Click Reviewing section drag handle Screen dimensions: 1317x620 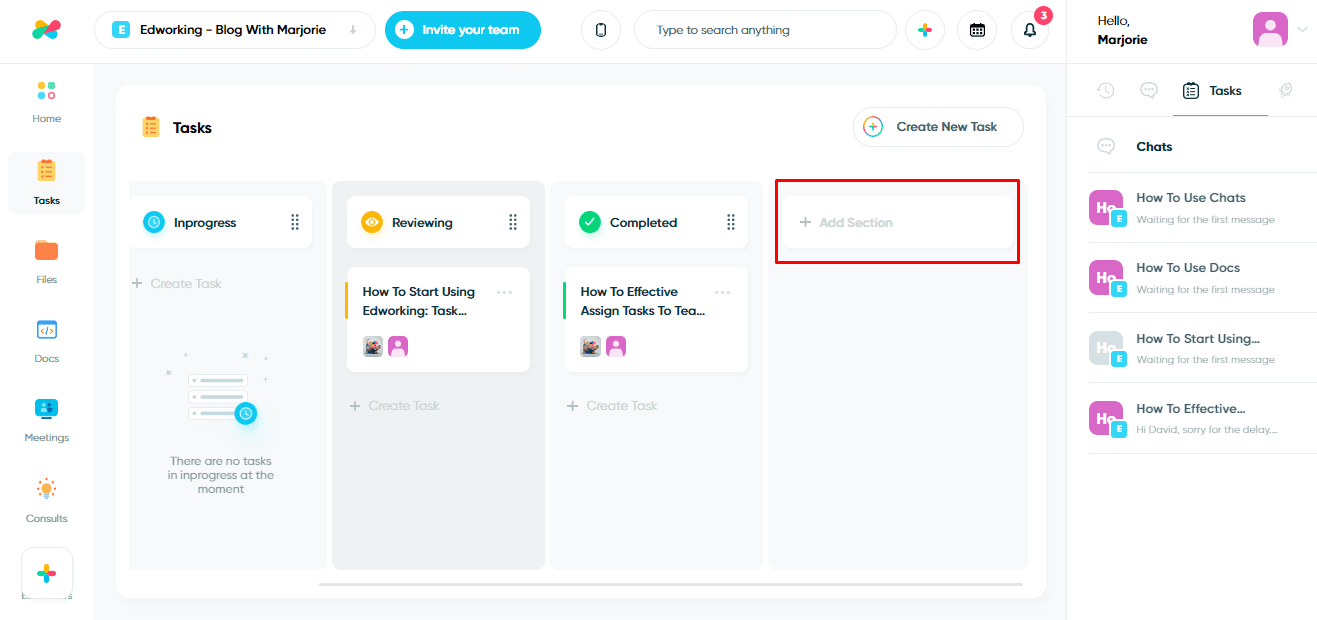pyautogui.click(x=512, y=222)
